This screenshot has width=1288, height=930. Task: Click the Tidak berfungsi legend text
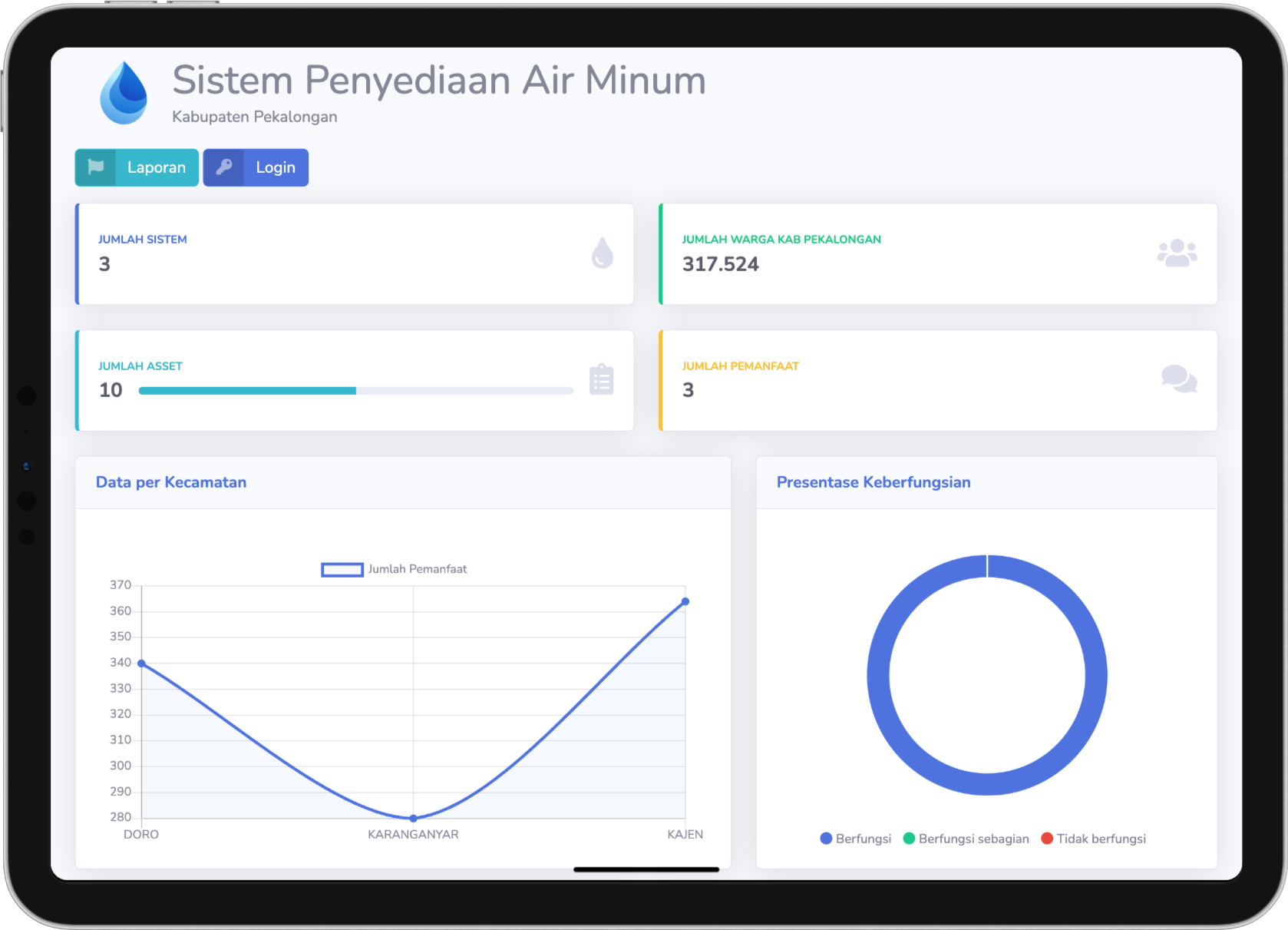point(1101,839)
